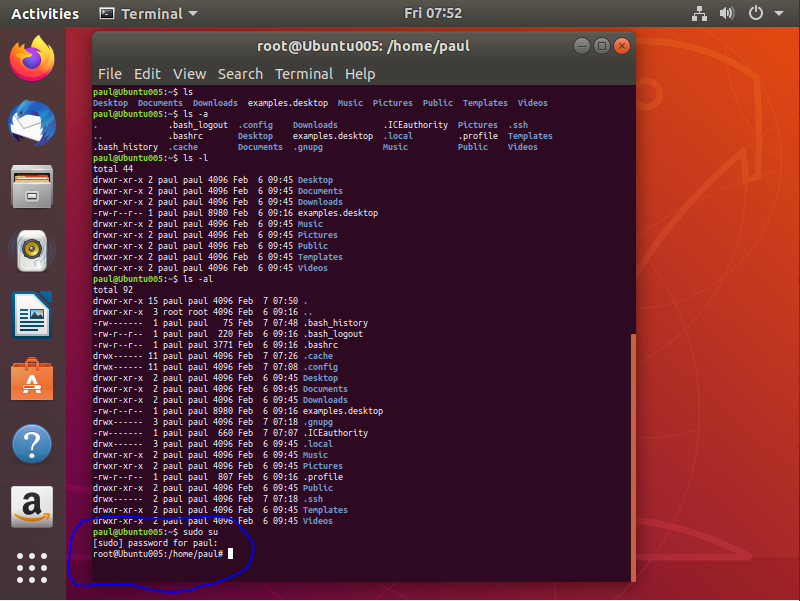
Task: Click size "8980" in the ls -l examples.desktop row
Action: tap(218, 213)
